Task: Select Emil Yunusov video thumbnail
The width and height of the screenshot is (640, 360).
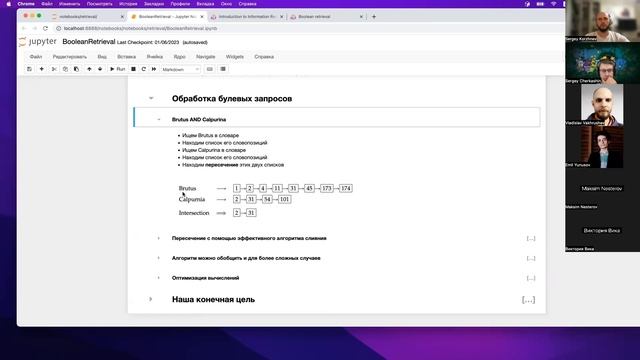Action: click(x=602, y=147)
